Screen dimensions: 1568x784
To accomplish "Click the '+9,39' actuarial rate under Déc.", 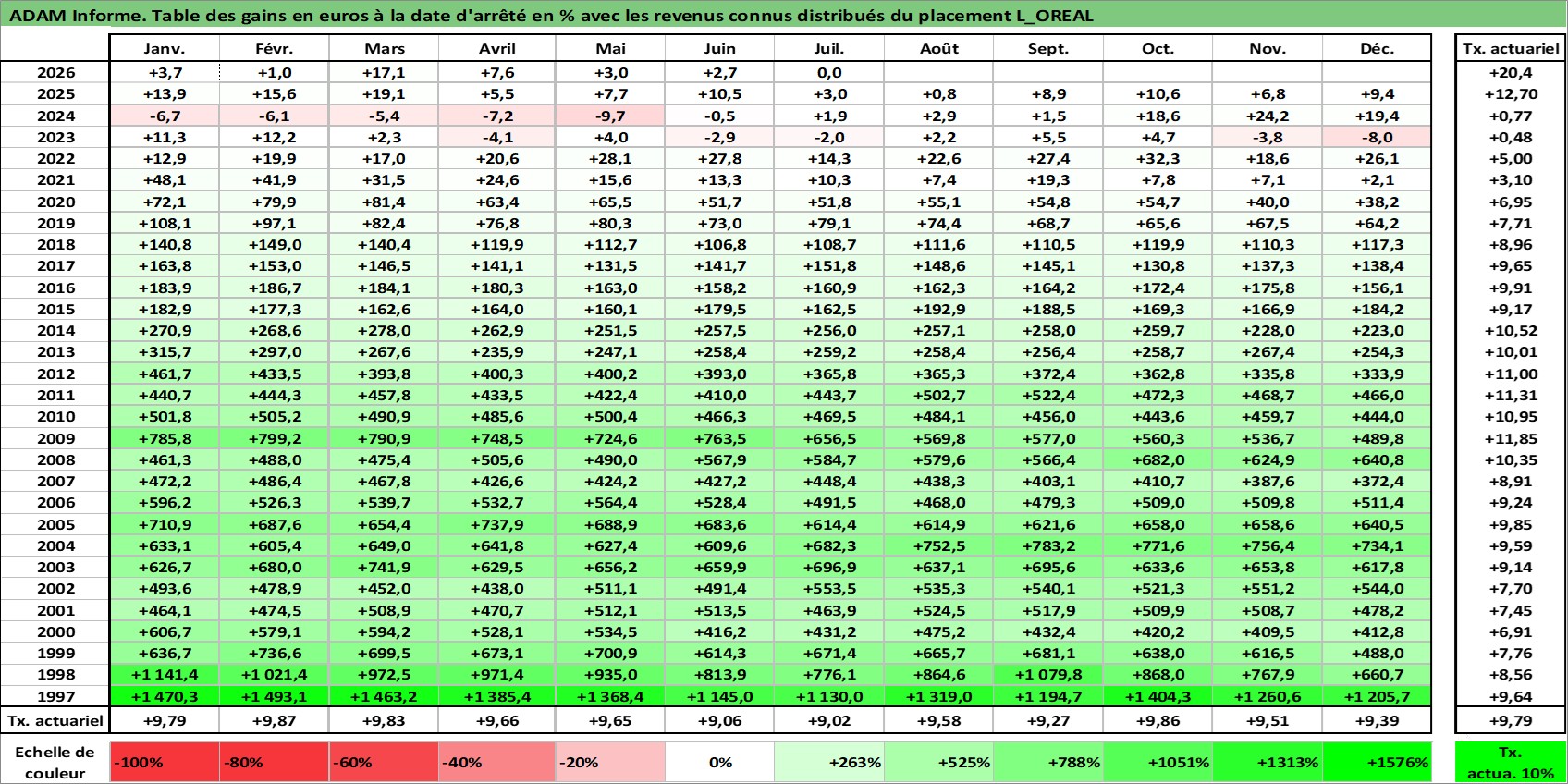I will [x=1377, y=720].
